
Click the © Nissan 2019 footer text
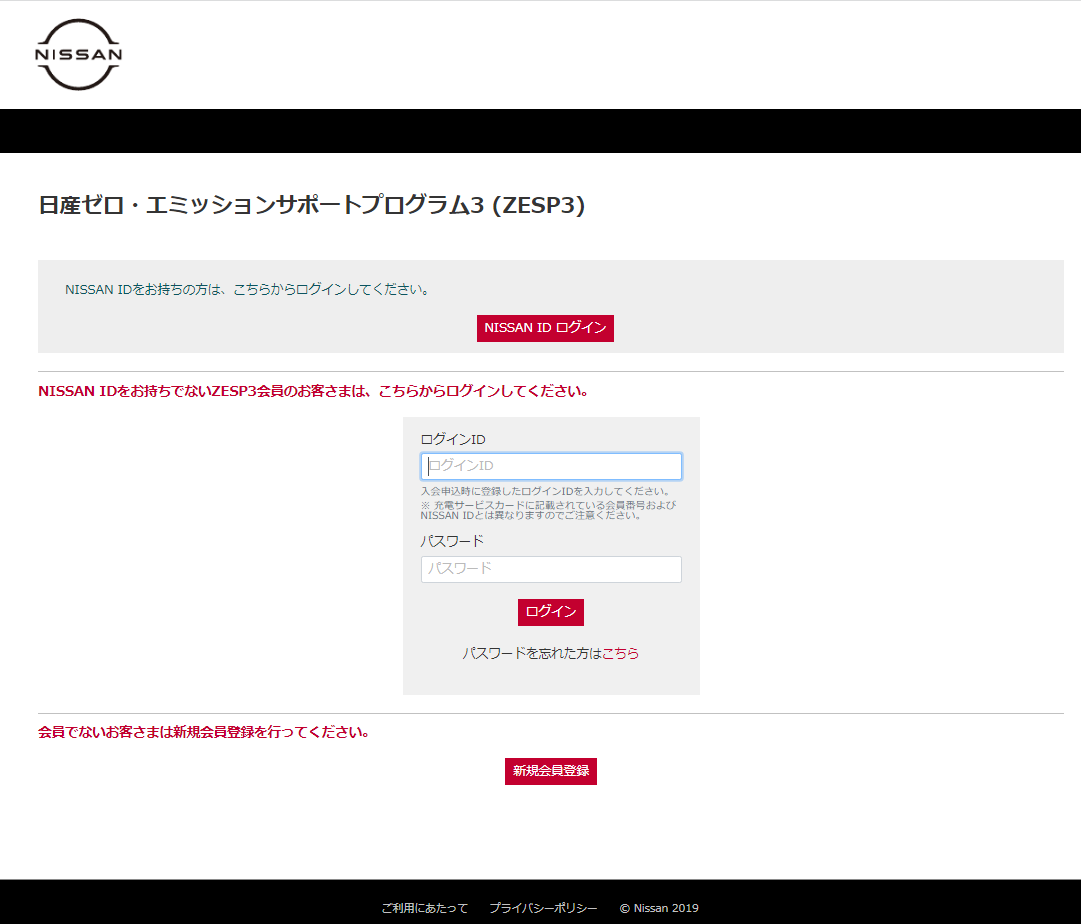tap(659, 908)
